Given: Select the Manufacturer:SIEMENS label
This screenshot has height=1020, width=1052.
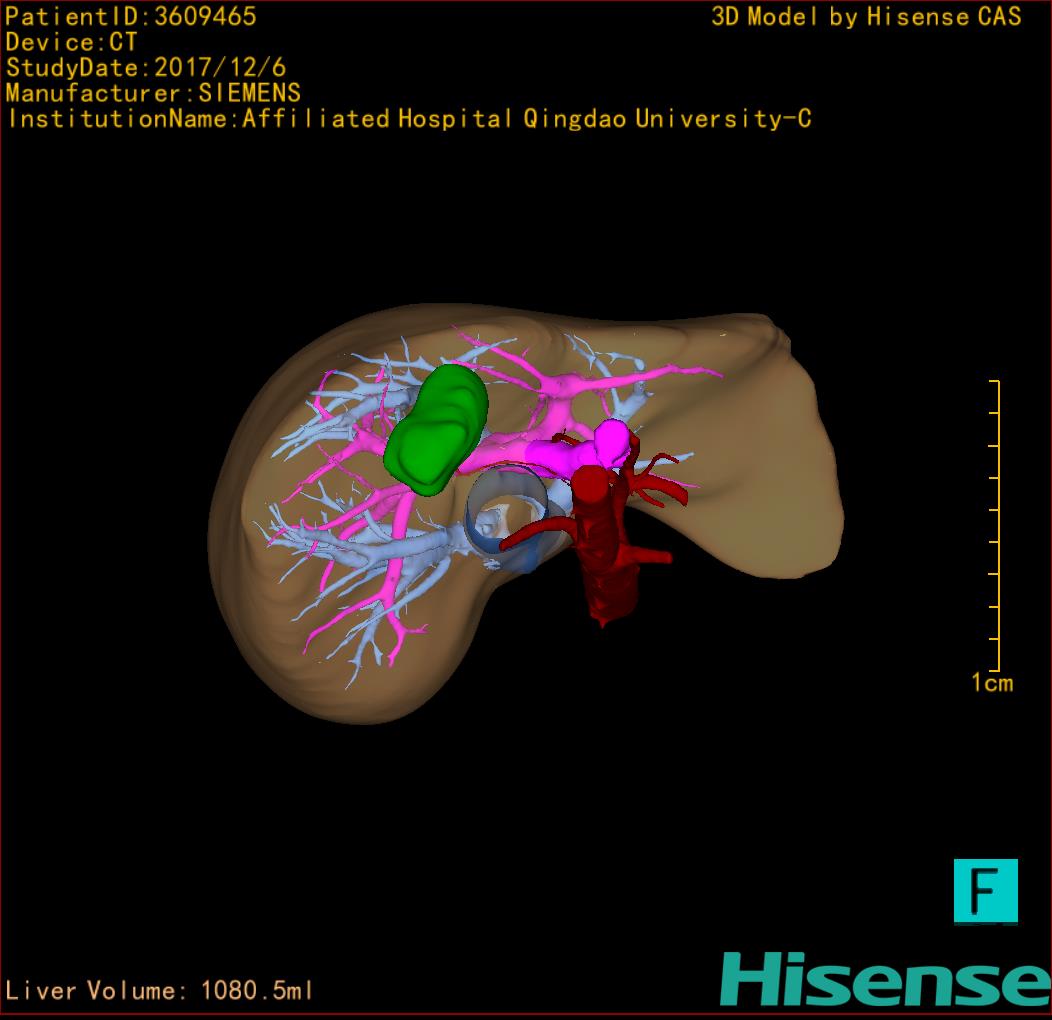Looking at the screenshot, I should coord(153,93).
